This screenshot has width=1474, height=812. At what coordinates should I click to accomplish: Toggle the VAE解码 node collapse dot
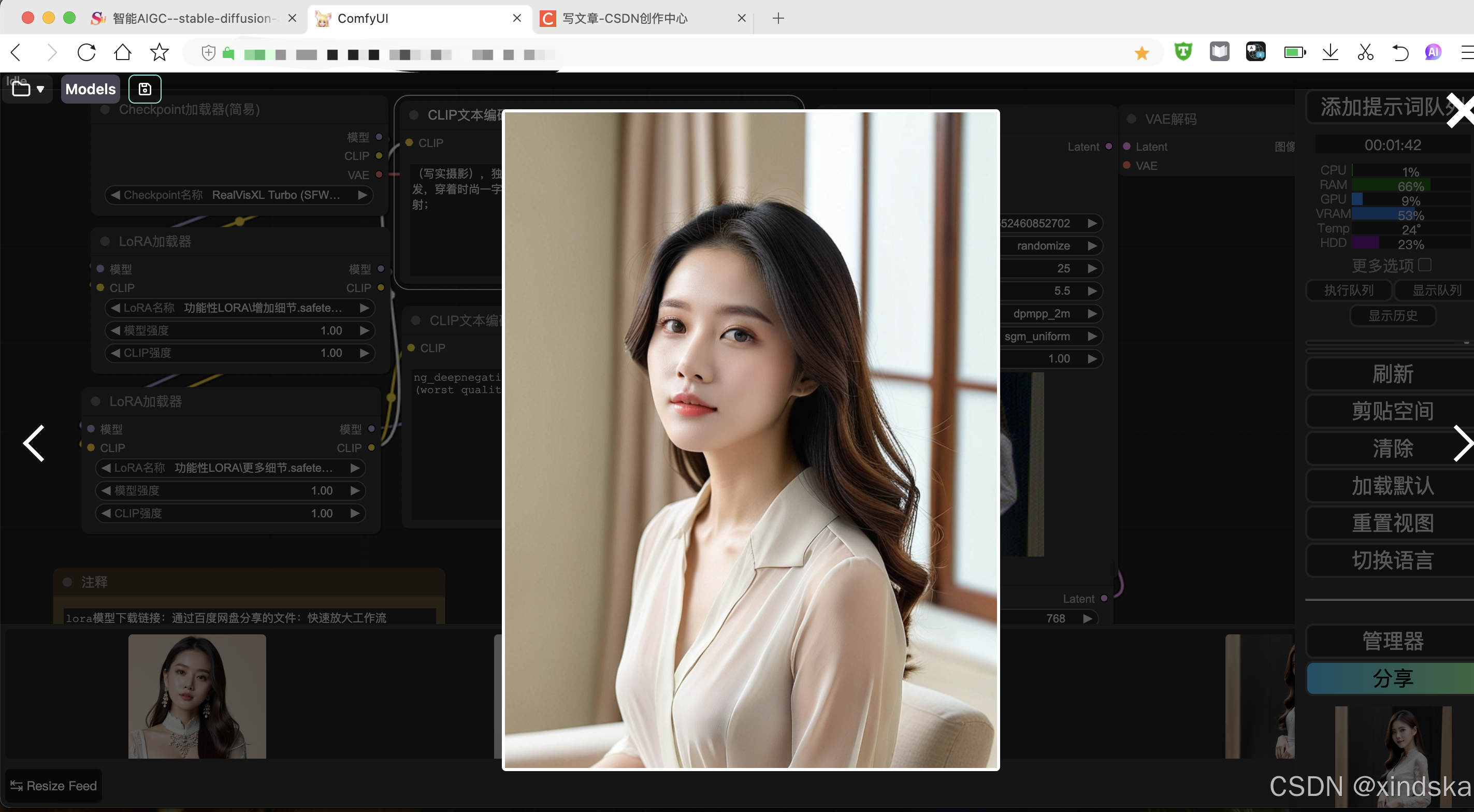coord(1131,119)
